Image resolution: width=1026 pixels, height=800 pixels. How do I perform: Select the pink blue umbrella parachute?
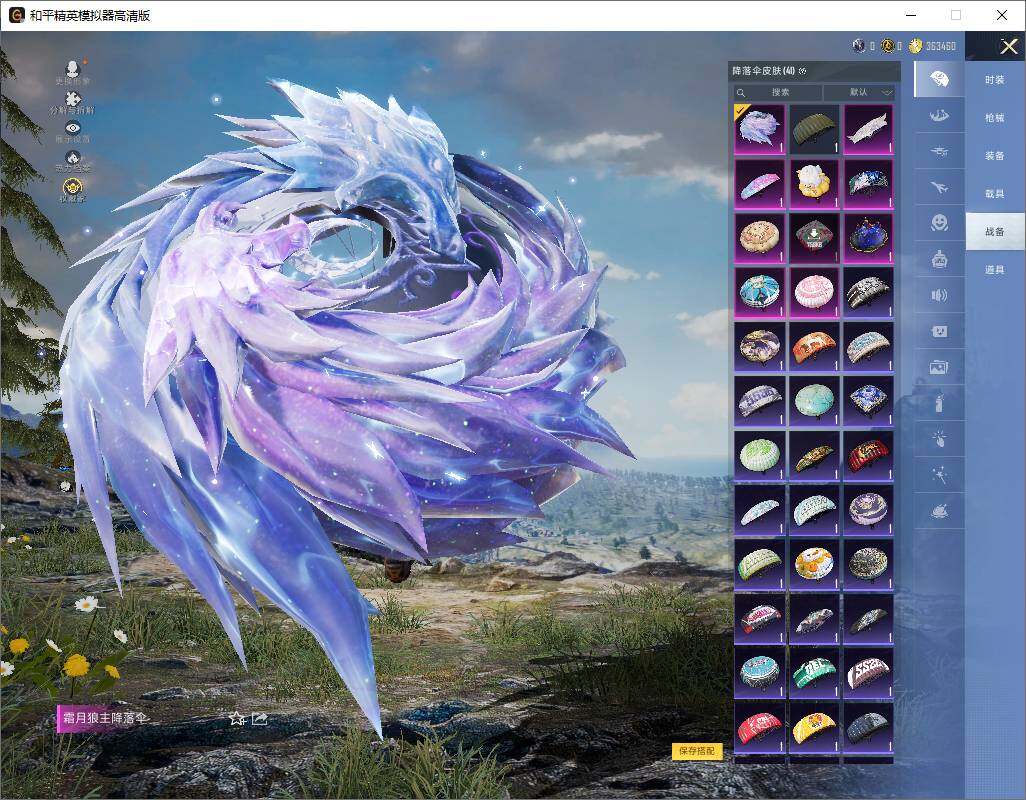pos(759,183)
